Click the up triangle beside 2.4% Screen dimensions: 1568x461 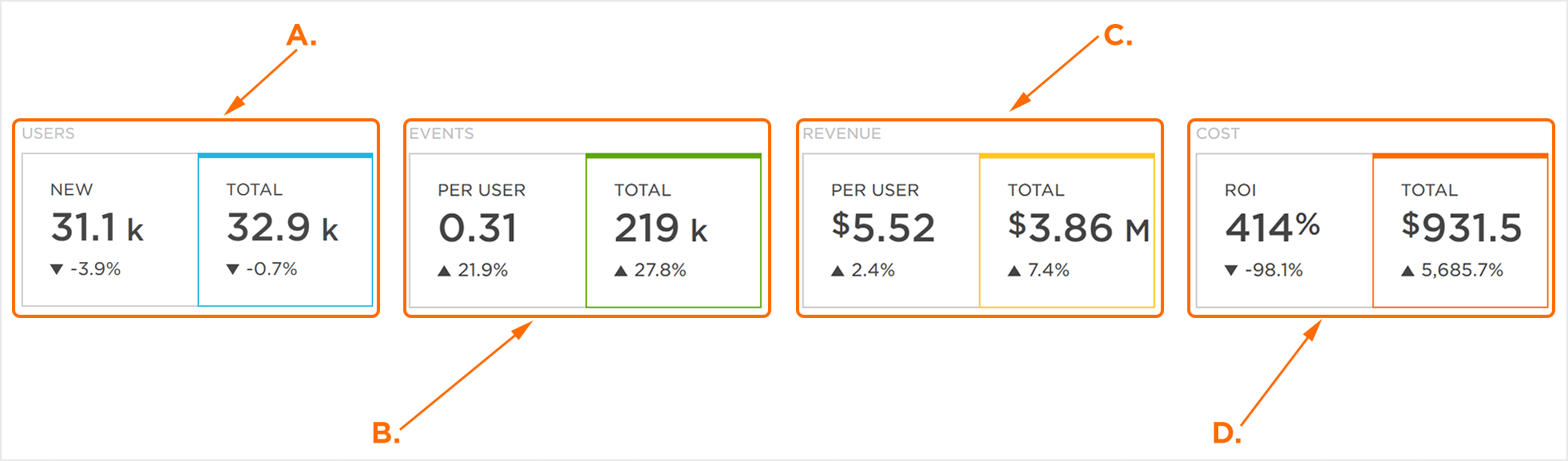[x=837, y=271]
